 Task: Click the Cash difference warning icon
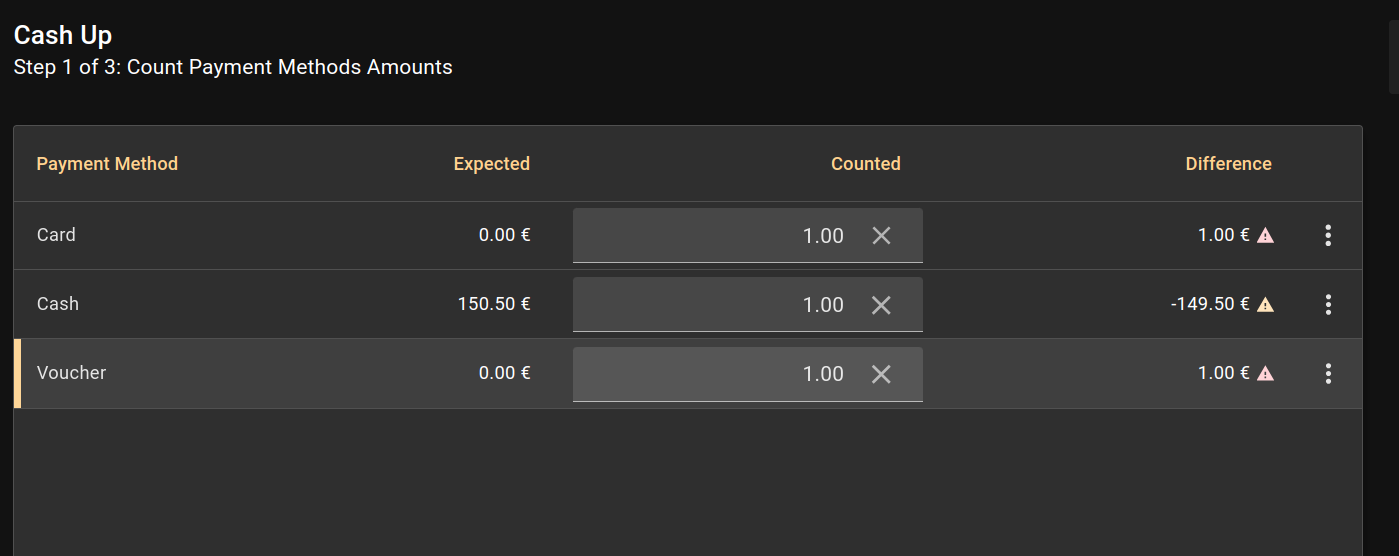click(x=1265, y=305)
